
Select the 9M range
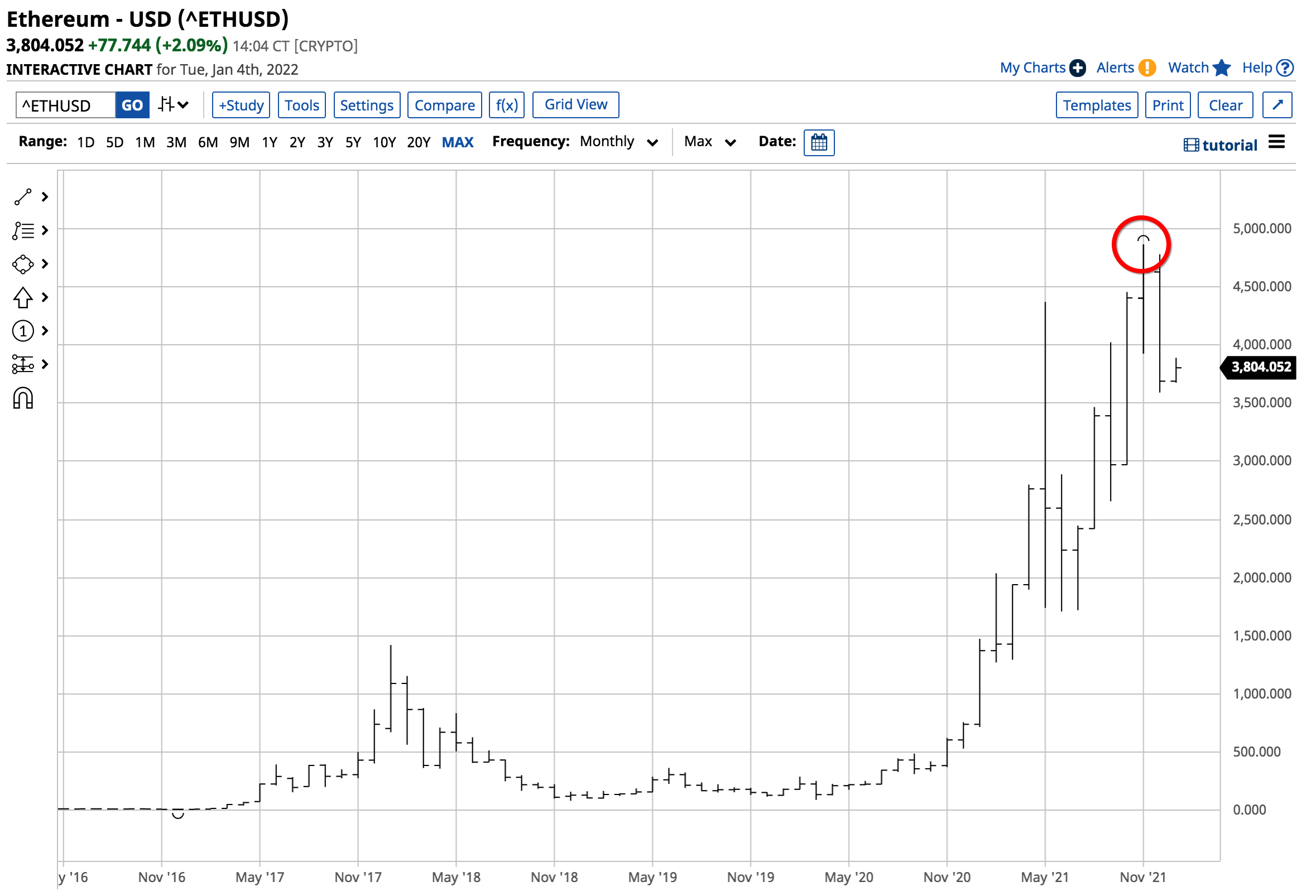tap(240, 143)
